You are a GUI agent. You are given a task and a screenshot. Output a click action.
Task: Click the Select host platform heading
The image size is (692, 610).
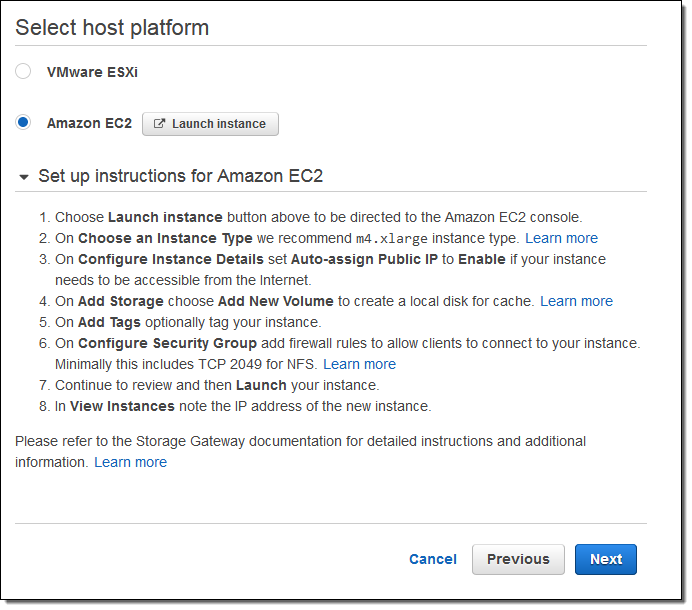112,28
